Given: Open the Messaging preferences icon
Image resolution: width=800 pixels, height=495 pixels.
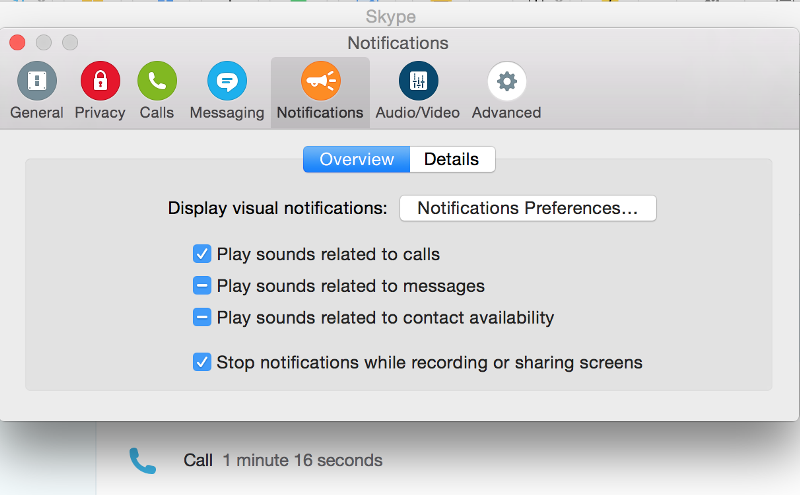Looking at the screenshot, I should pyautogui.click(x=227, y=82).
